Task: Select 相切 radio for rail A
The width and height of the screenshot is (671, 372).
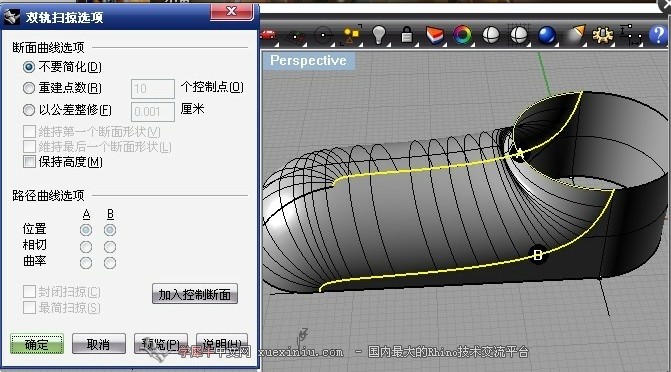Action: [86, 247]
